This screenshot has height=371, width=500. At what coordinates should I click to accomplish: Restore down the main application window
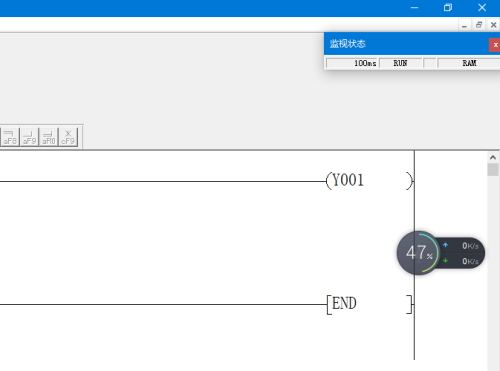[448, 7]
